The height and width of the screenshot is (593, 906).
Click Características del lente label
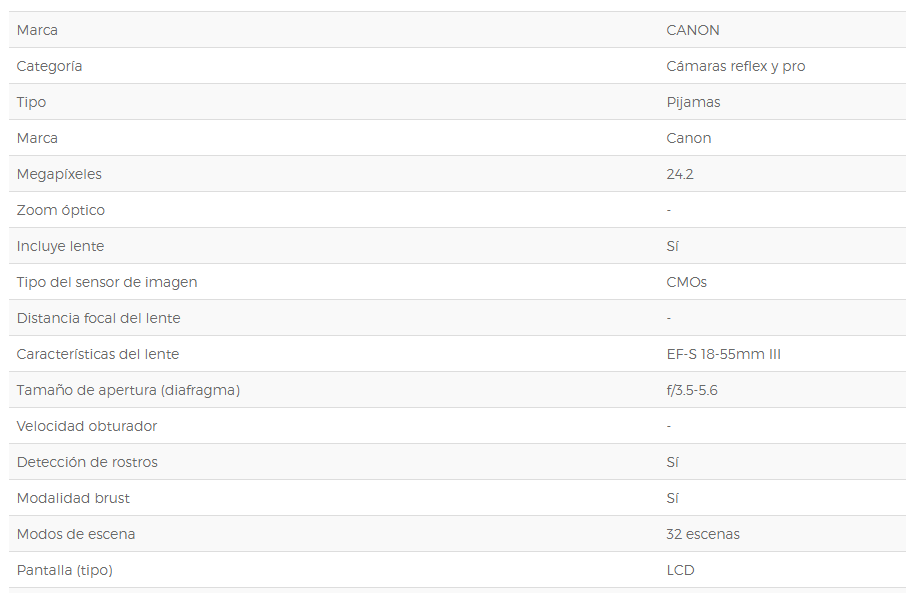click(x=98, y=354)
